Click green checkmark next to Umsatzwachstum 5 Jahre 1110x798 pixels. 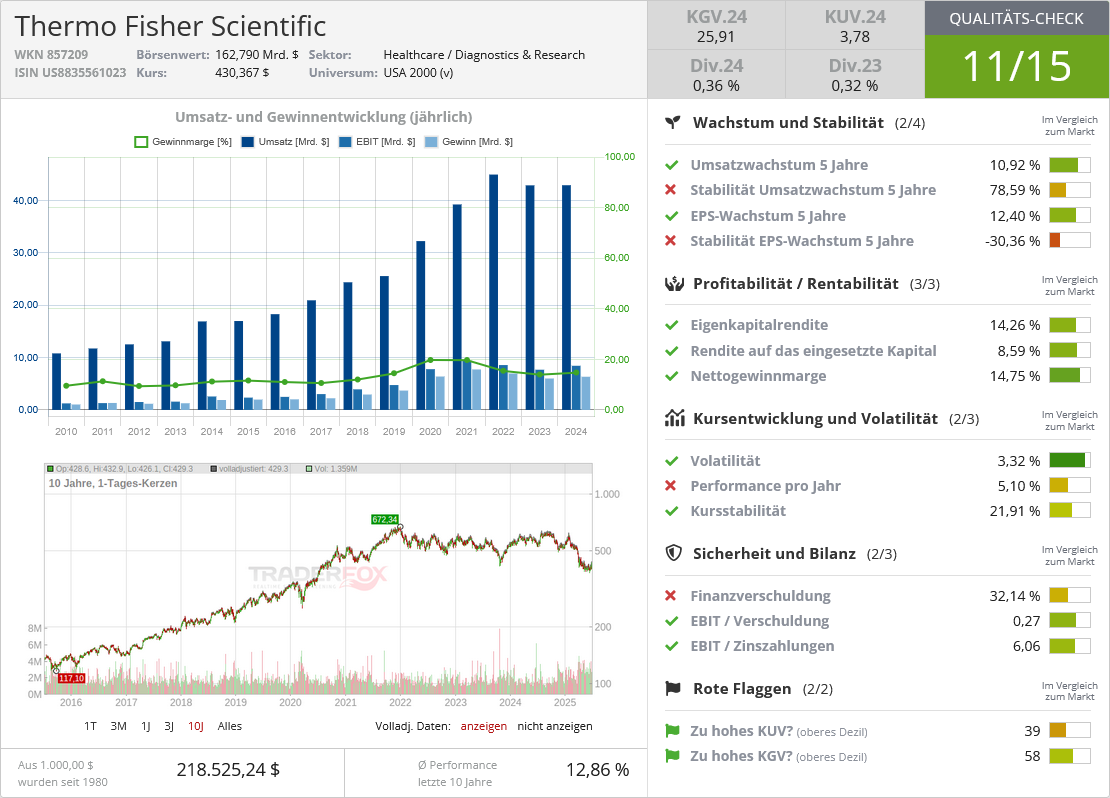click(672, 165)
